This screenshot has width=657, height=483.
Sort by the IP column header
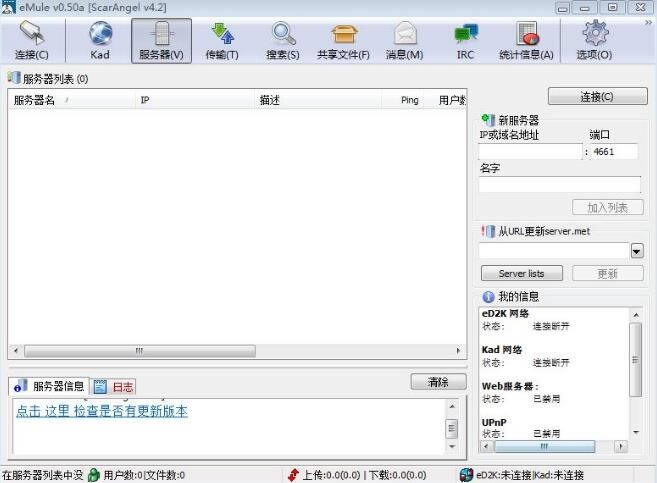[x=194, y=100]
